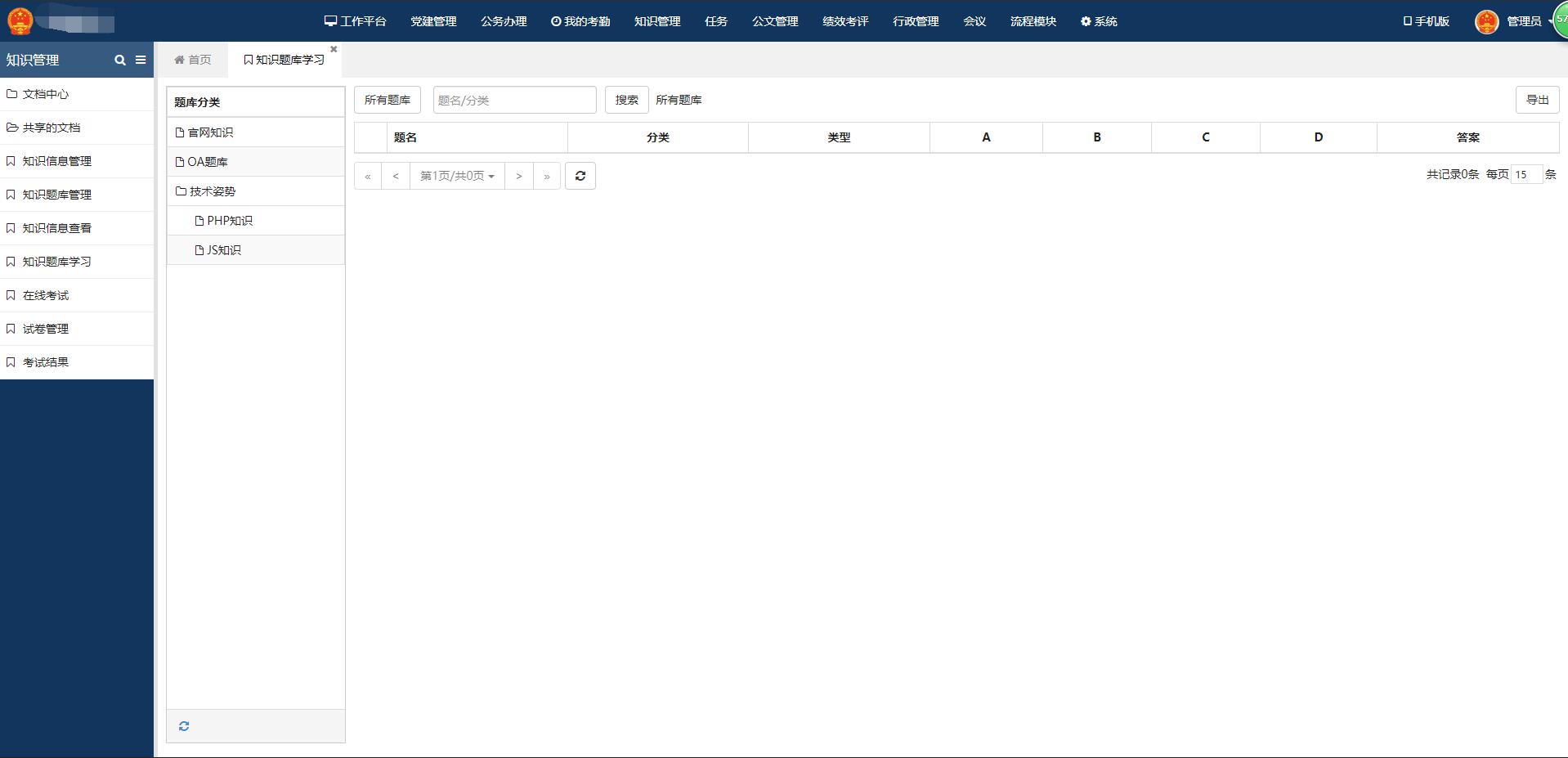Click the A column header
This screenshot has height=758, width=1568.
pyautogui.click(x=986, y=137)
